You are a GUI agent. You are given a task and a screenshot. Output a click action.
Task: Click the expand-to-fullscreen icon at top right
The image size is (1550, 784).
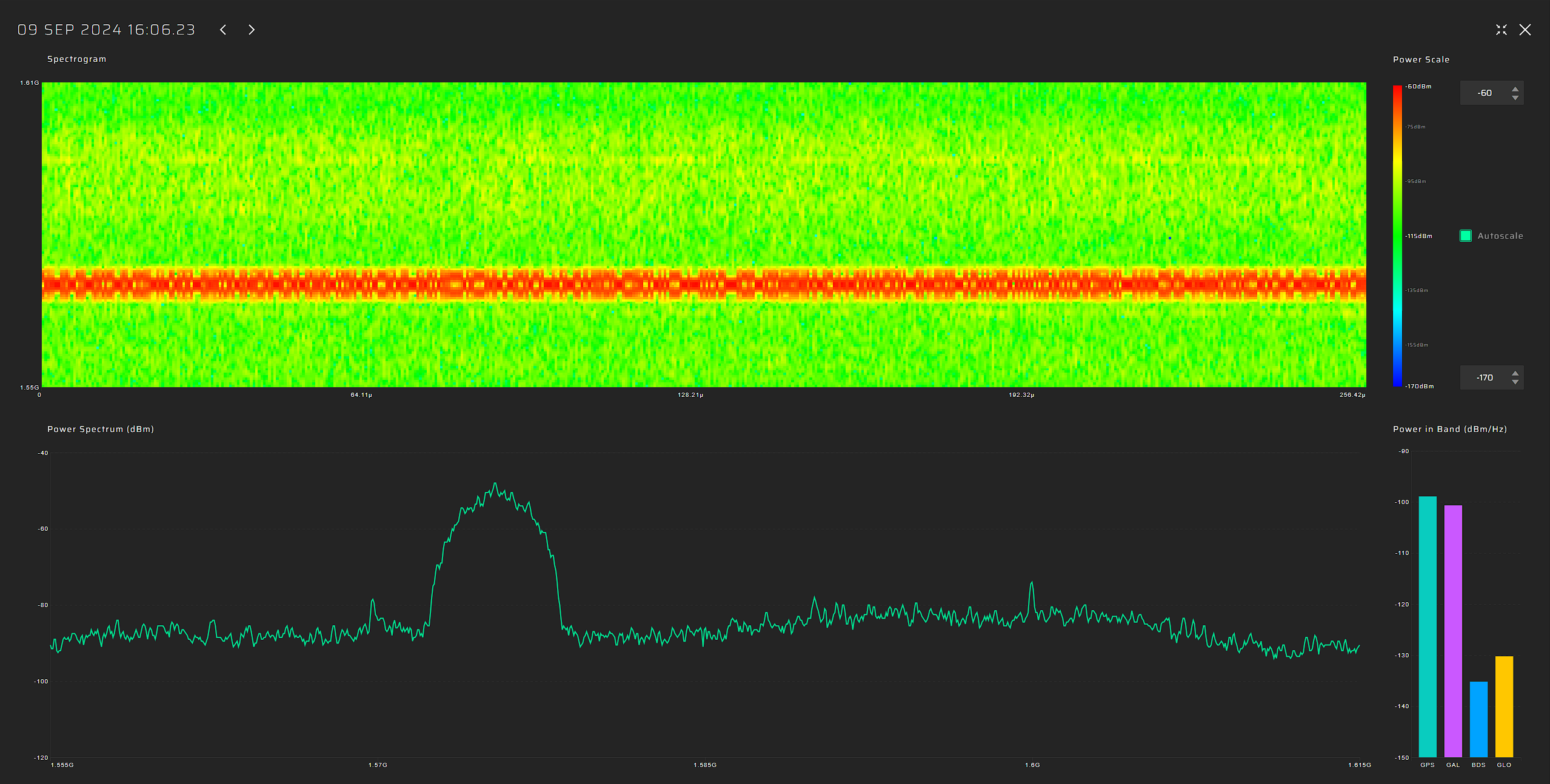click(1502, 29)
